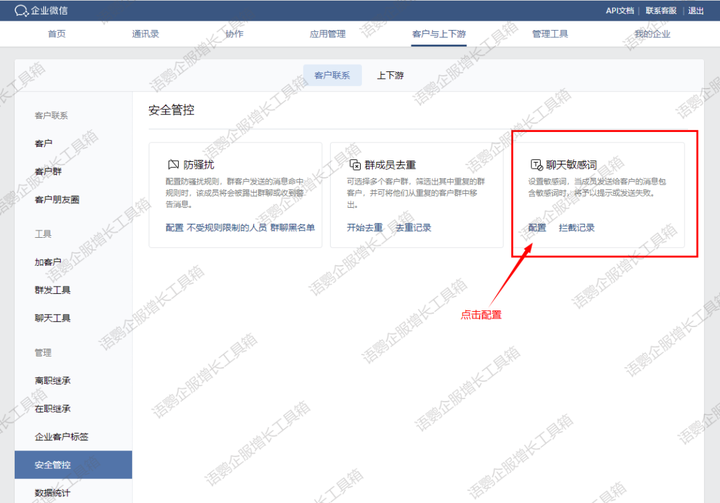This screenshot has height=503, width=720.
Task: Open 拦截记录 under 聊天敏感词
Action: [576, 227]
